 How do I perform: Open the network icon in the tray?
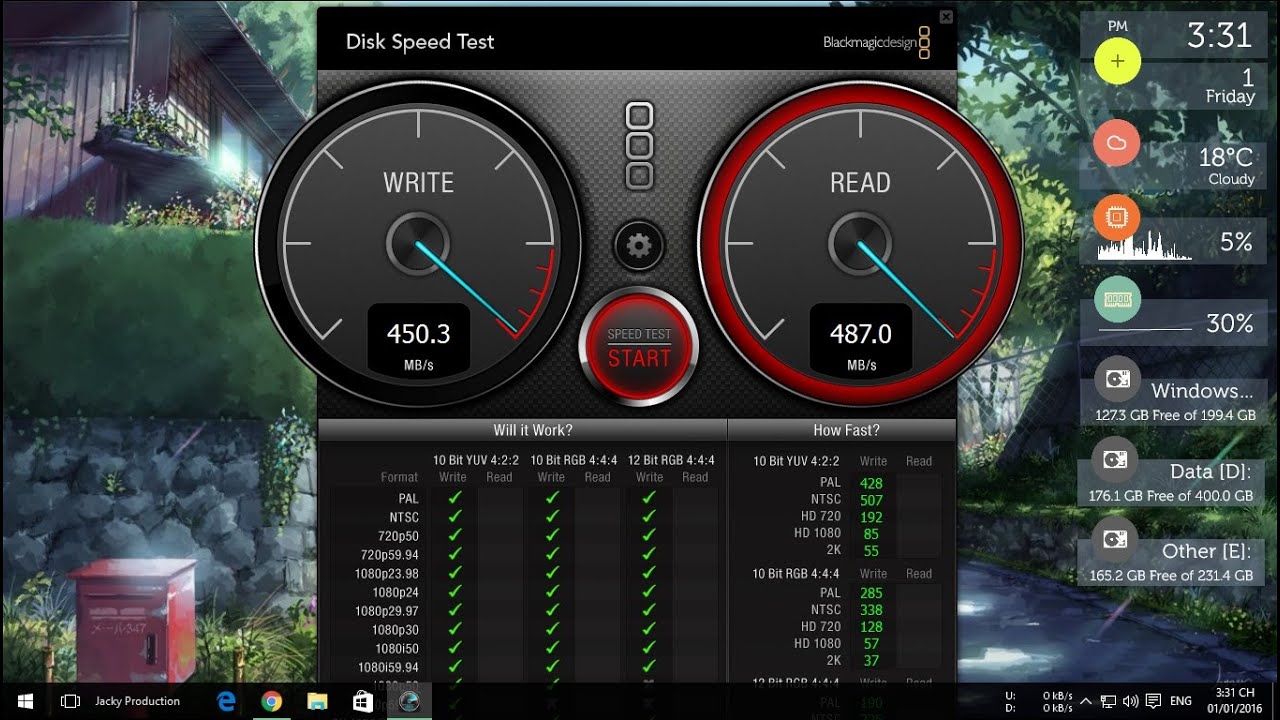1108,701
